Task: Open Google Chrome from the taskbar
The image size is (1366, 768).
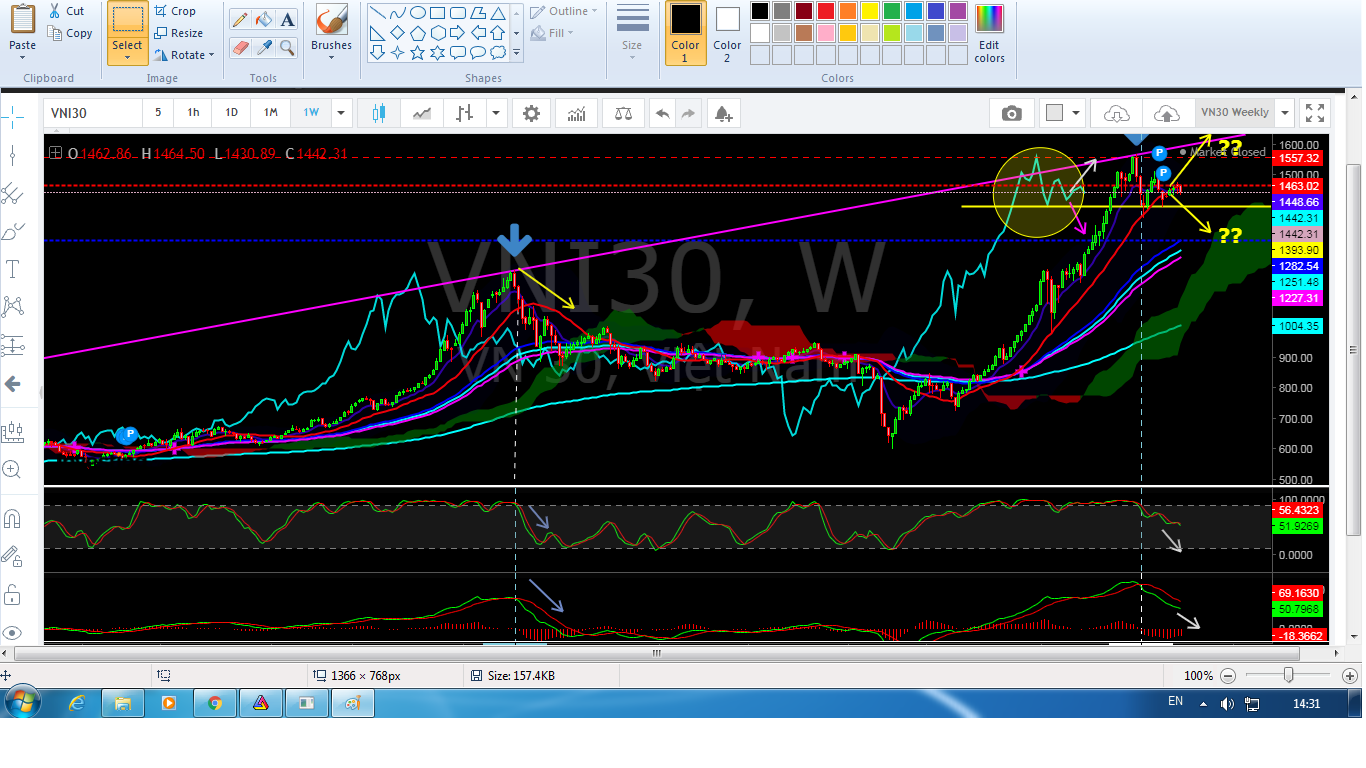Action: pos(214,703)
